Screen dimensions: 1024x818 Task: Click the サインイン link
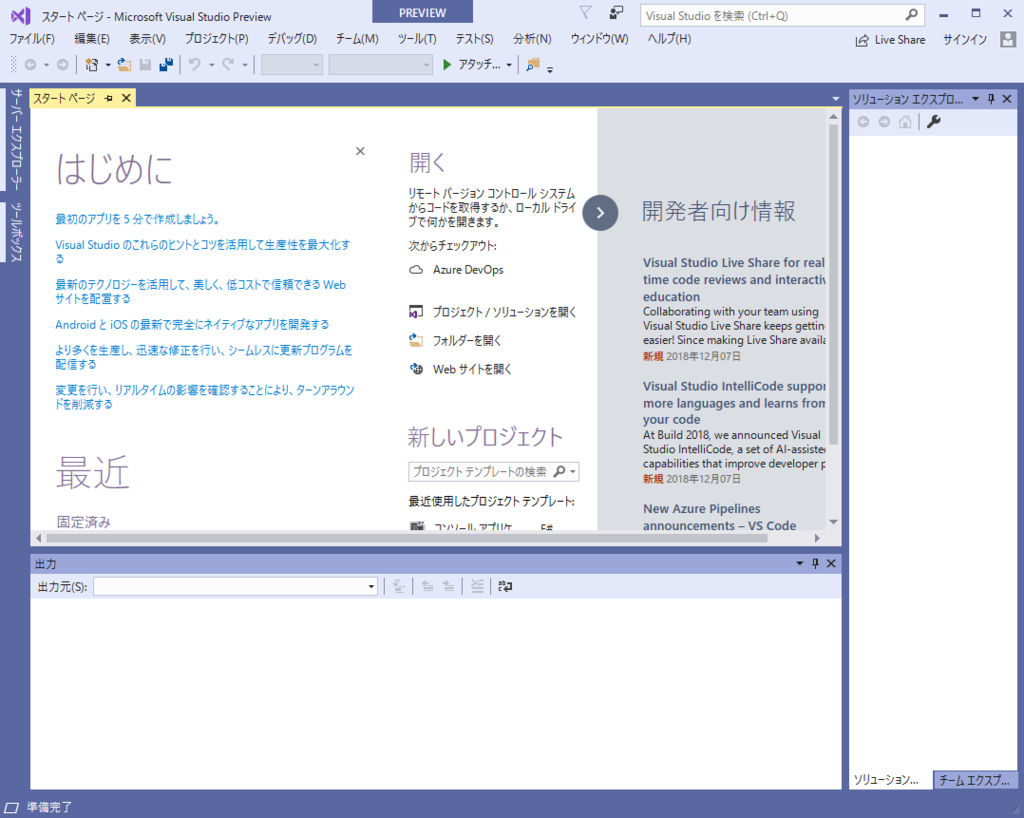pyautogui.click(x=965, y=40)
